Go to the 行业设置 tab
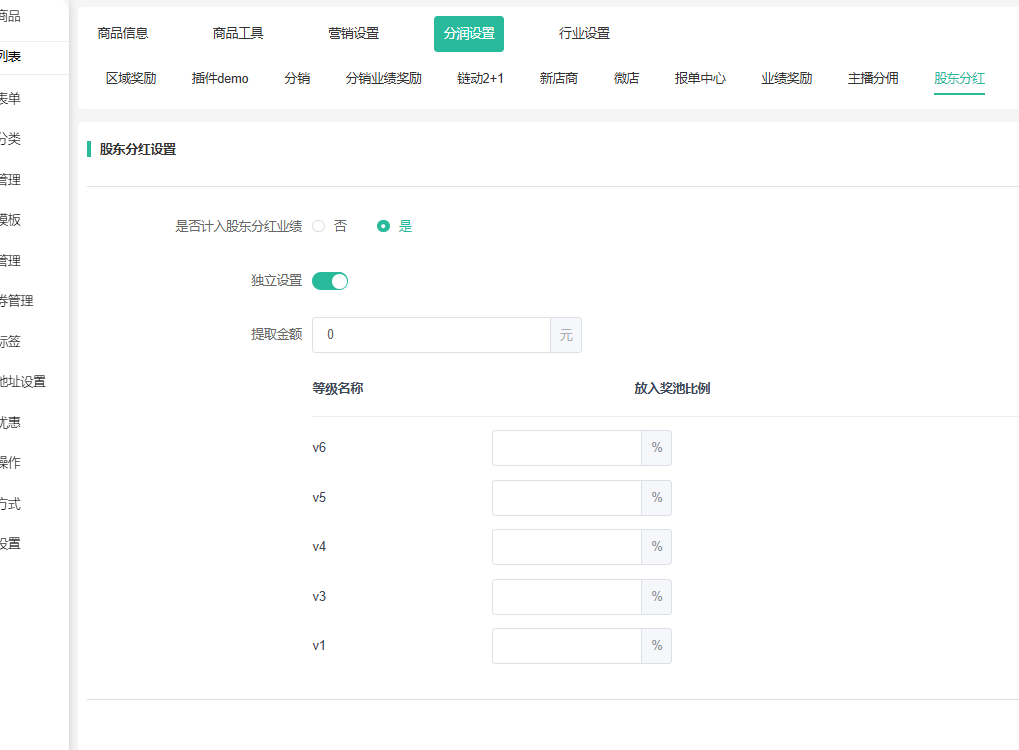This screenshot has width=1019, height=750. pos(584,33)
